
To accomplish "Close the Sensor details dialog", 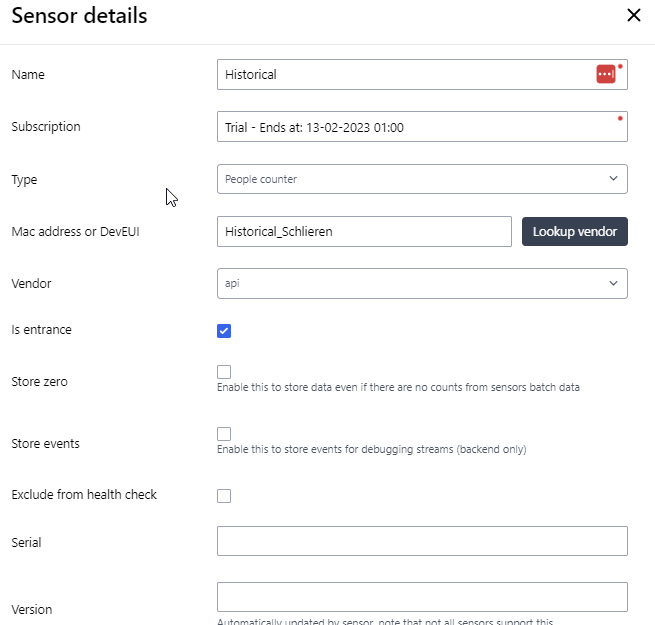I will [x=634, y=15].
